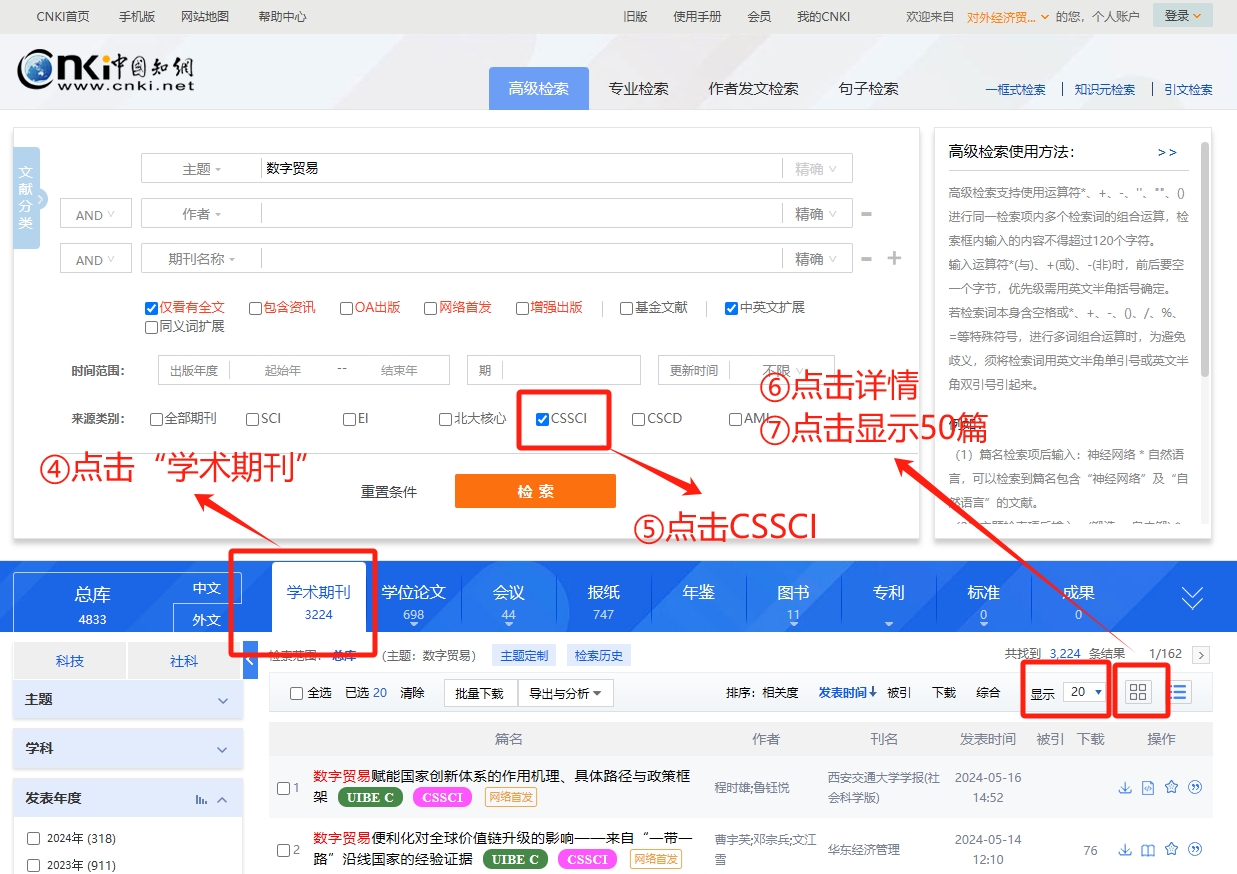
Task: Click the 起始年 input field
Action: 283,370
